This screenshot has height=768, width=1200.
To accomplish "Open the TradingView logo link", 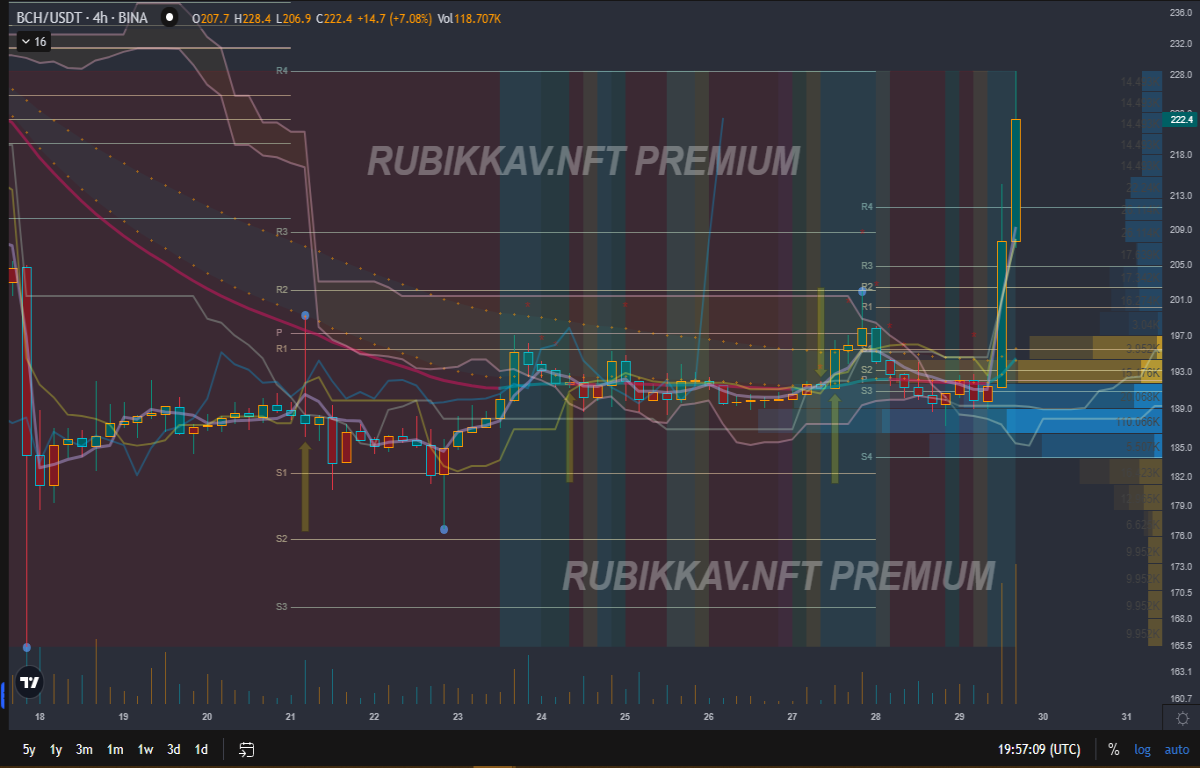I will pyautogui.click(x=30, y=682).
